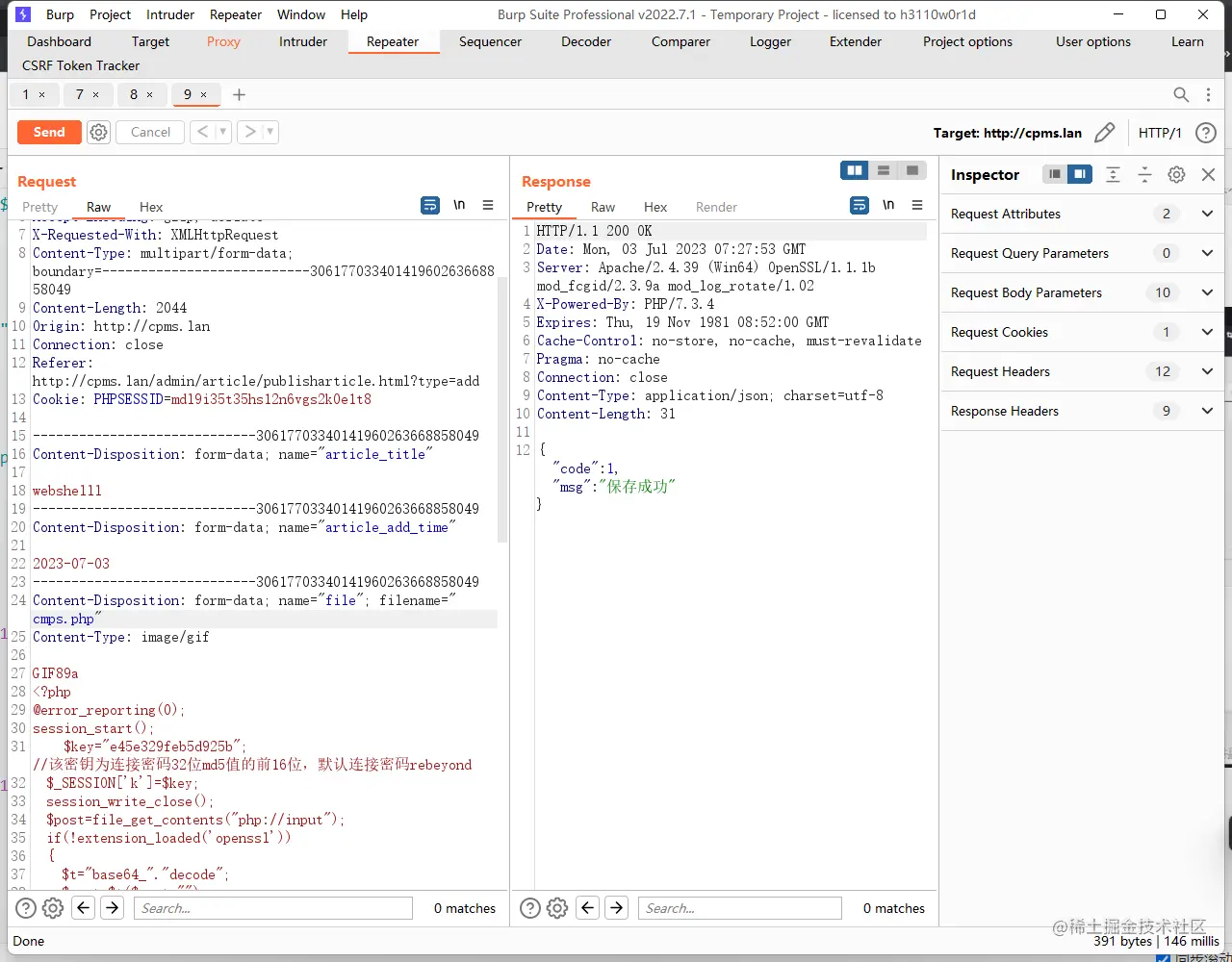Open response search settings gear
Screen dimensions: 1232x962
[x=557, y=908]
